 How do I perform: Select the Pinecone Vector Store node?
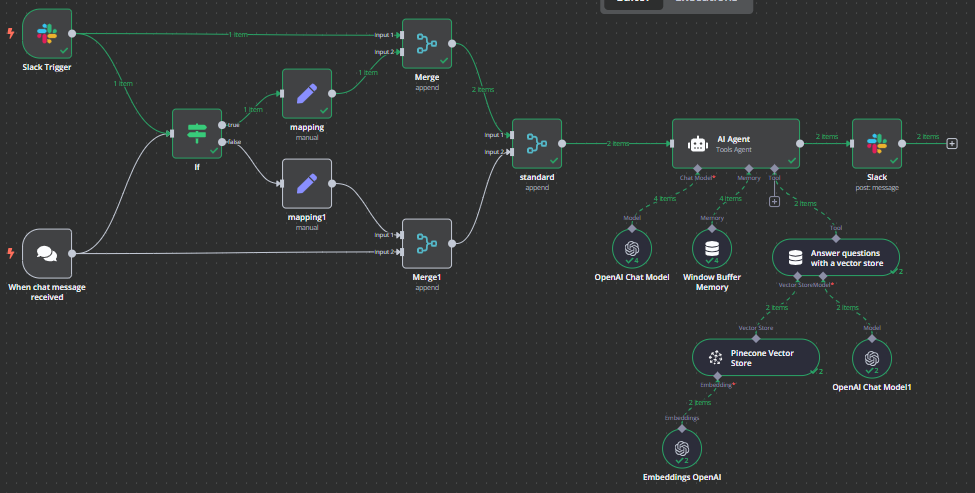[755, 357]
